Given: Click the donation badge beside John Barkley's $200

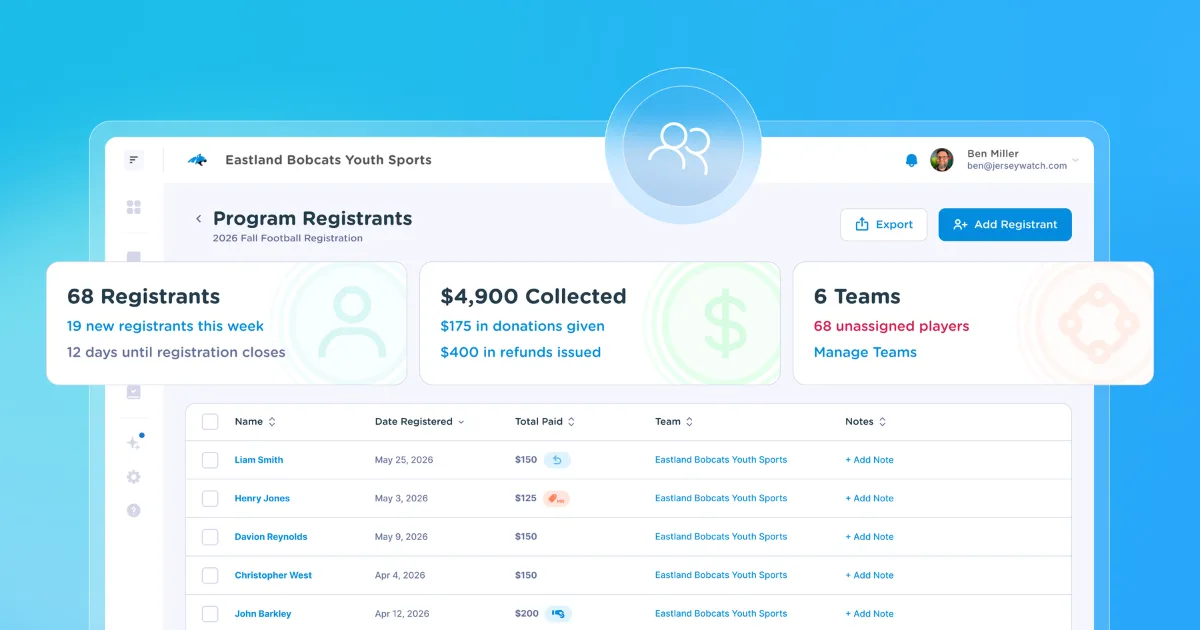Looking at the screenshot, I should [558, 613].
